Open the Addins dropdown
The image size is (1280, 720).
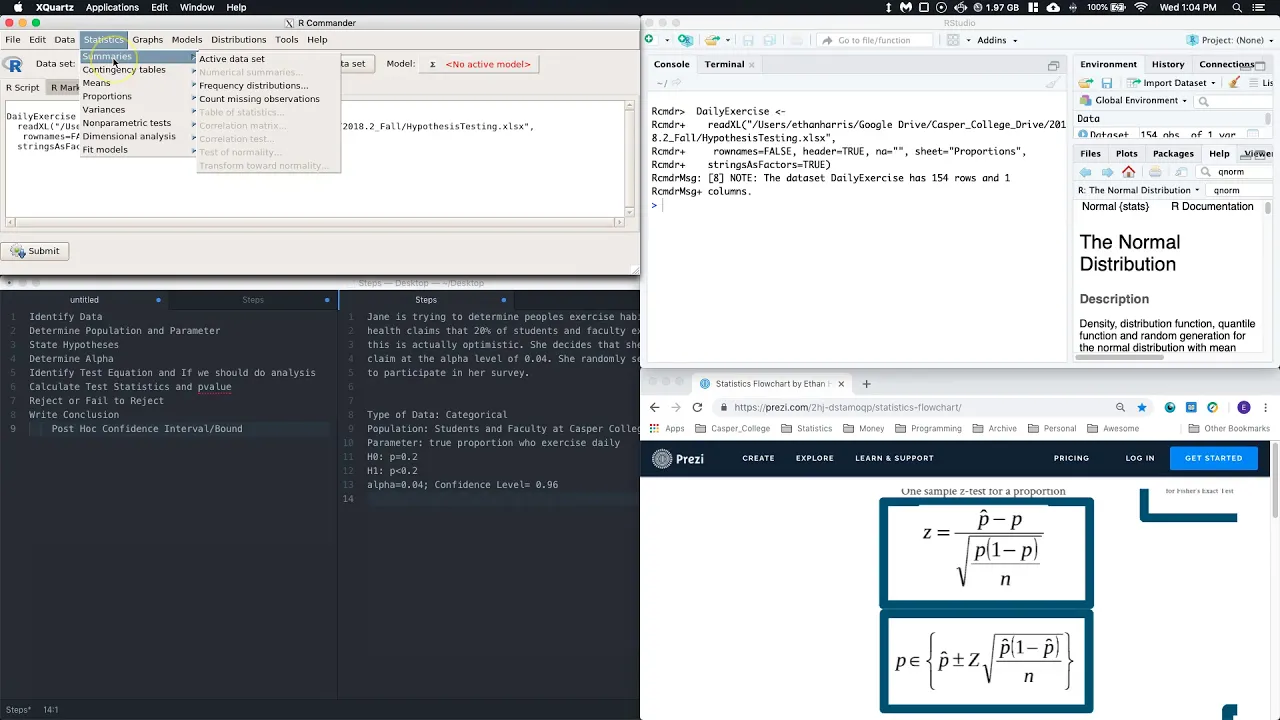997,40
